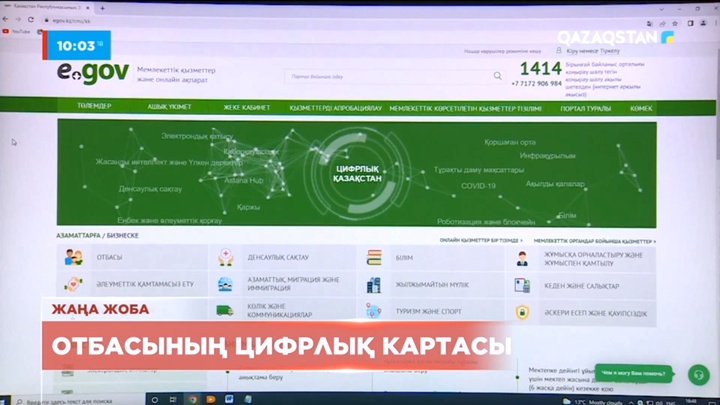Click the Азаматтық, миграция category icon
Viewport: 720px width, 405px height.
point(225,284)
